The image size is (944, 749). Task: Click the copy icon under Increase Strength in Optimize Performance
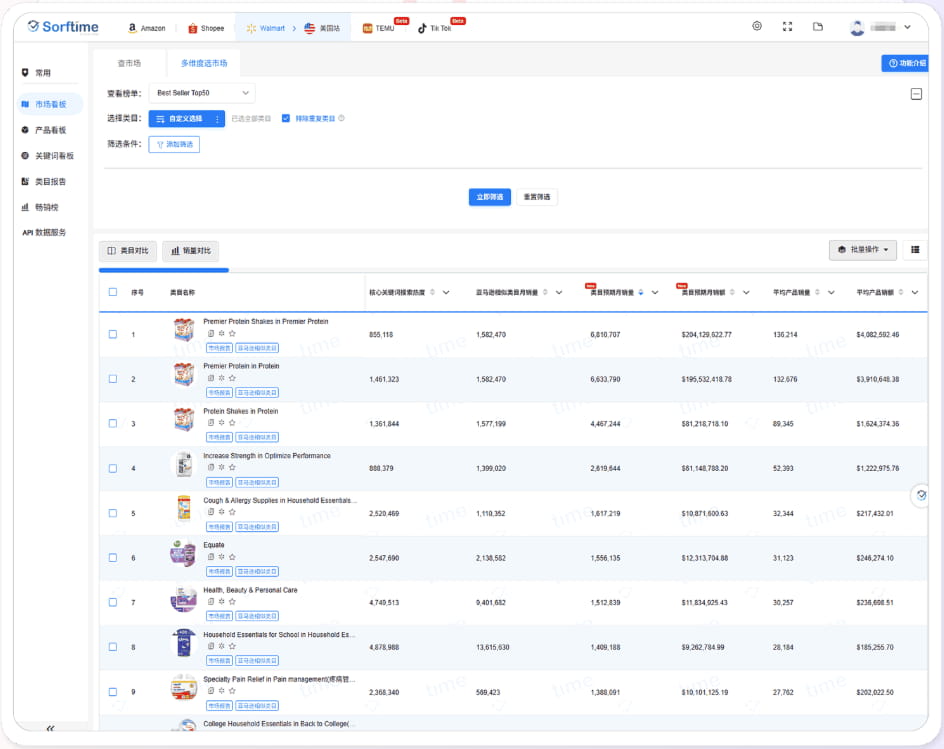point(211,467)
